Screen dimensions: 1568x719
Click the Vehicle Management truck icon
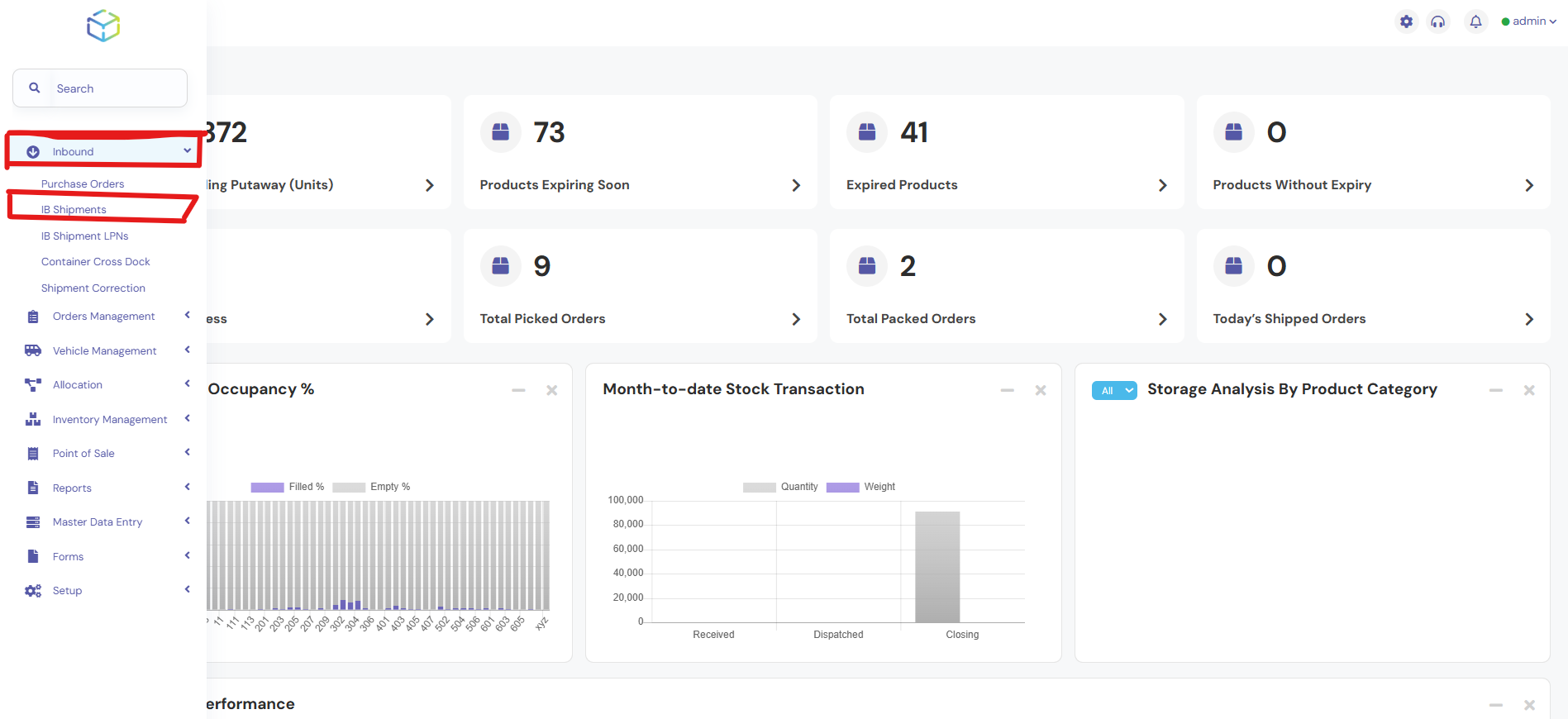tap(33, 350)
